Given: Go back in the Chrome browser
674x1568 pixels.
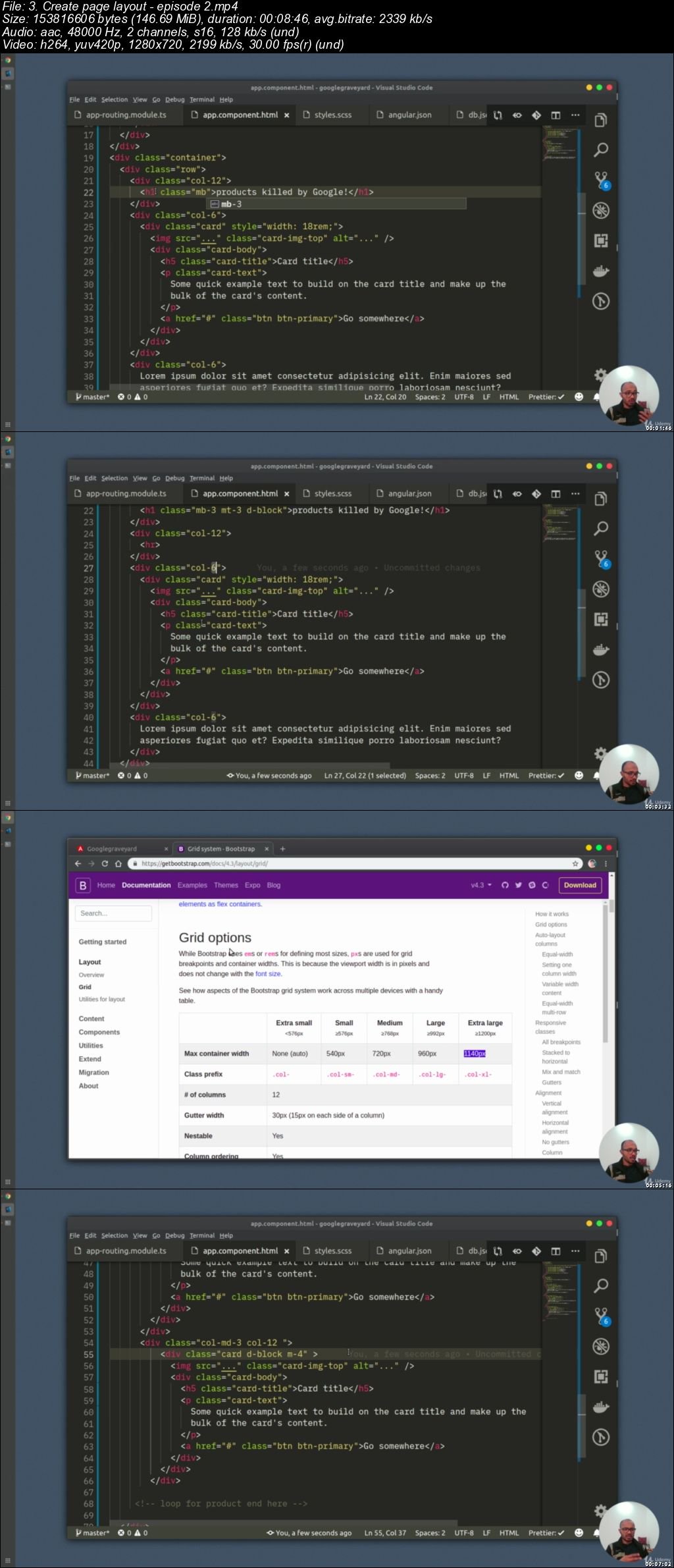Looking at the screenshot, I should pyautogui.click(x=78, y=863).
